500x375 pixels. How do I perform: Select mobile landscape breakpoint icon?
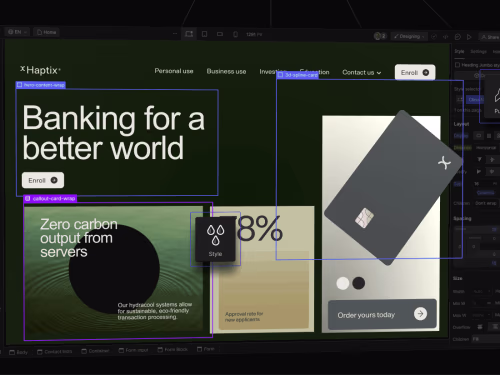220,34
